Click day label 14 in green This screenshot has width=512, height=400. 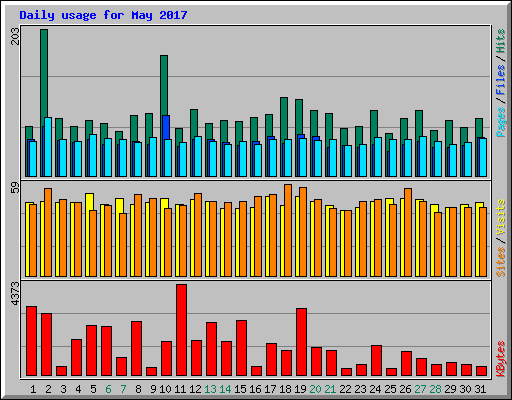pyautogui.click(x=225, y=389)
